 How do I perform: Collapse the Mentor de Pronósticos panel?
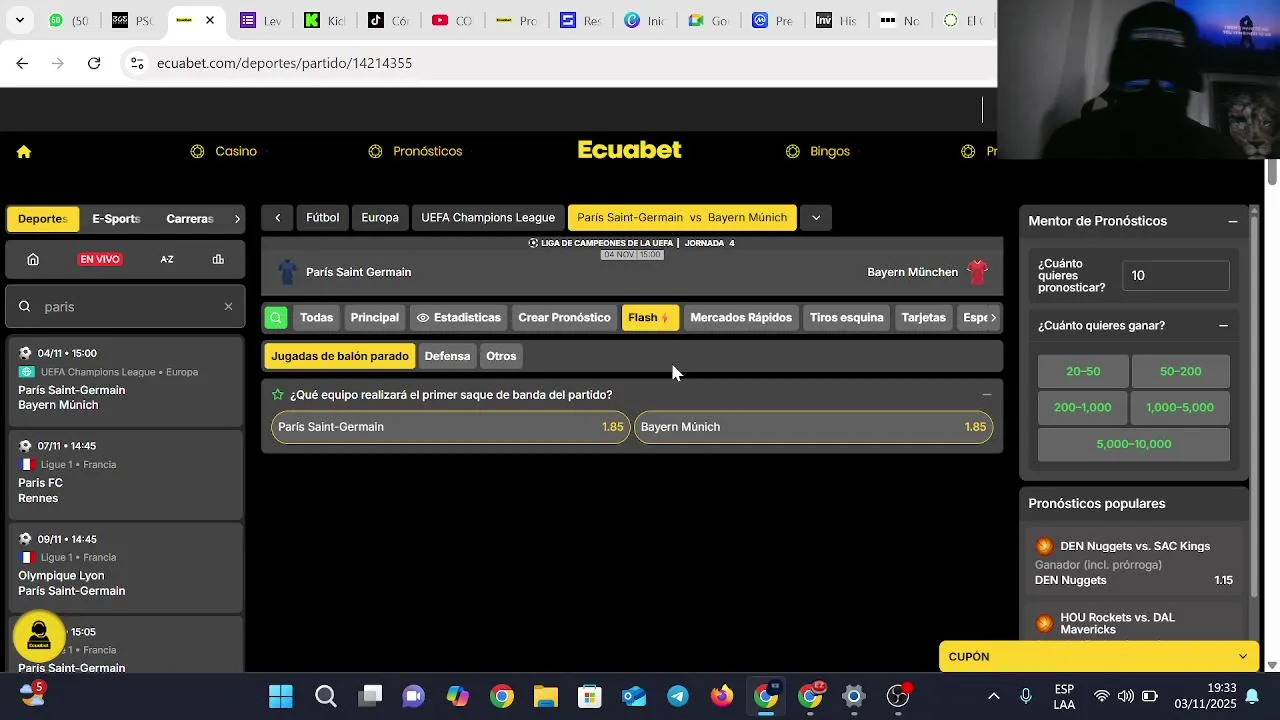coord(1233,221)
